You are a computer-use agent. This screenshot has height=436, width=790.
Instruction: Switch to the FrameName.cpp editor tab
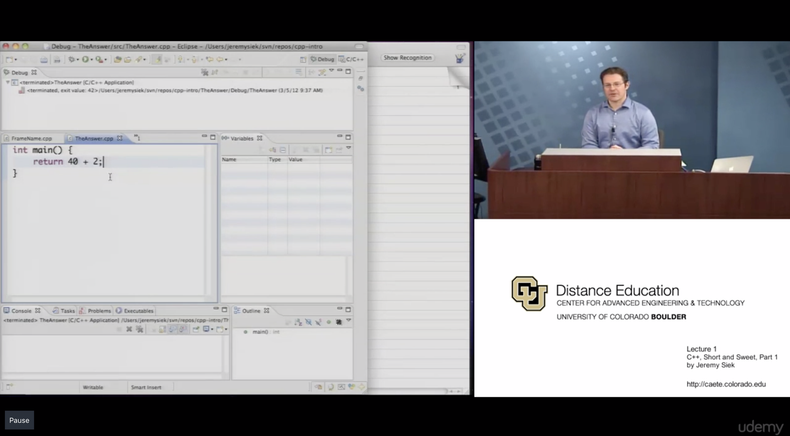point(32,139)
